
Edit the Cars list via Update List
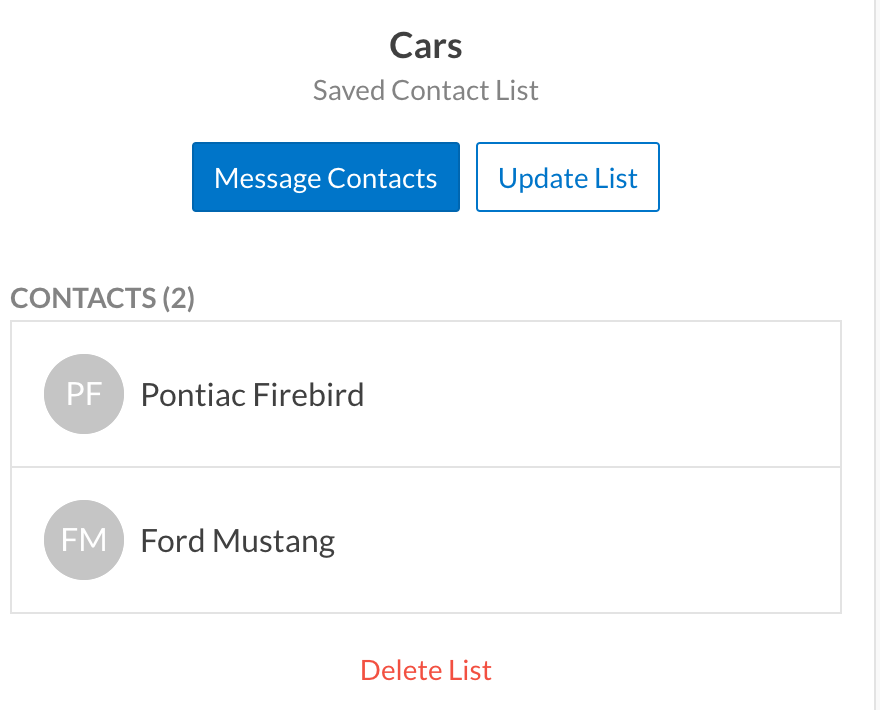pyautogui.click(x=567, y=178)
